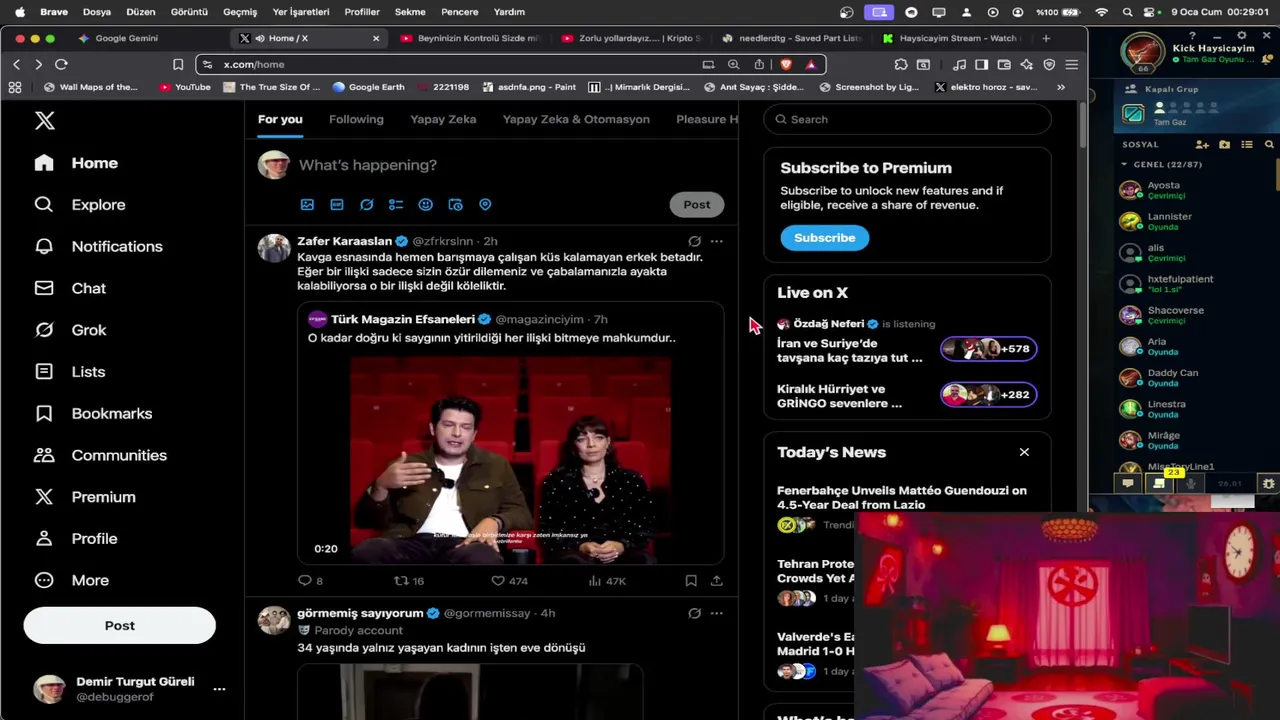Open Chat in X sidebar
The image size is (1280, 720).
point(70,288)
